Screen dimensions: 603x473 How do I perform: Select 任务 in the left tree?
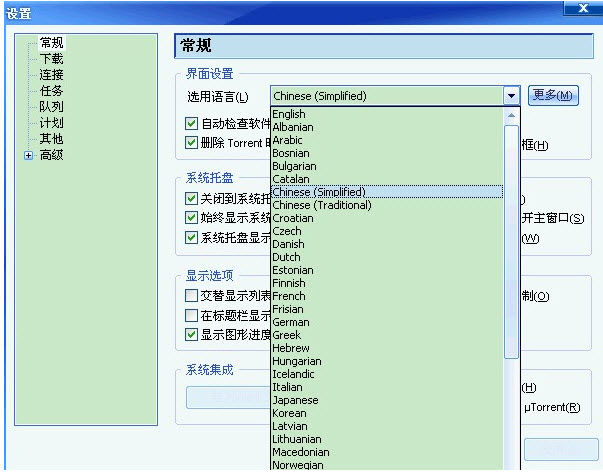[x=51, y=91]
